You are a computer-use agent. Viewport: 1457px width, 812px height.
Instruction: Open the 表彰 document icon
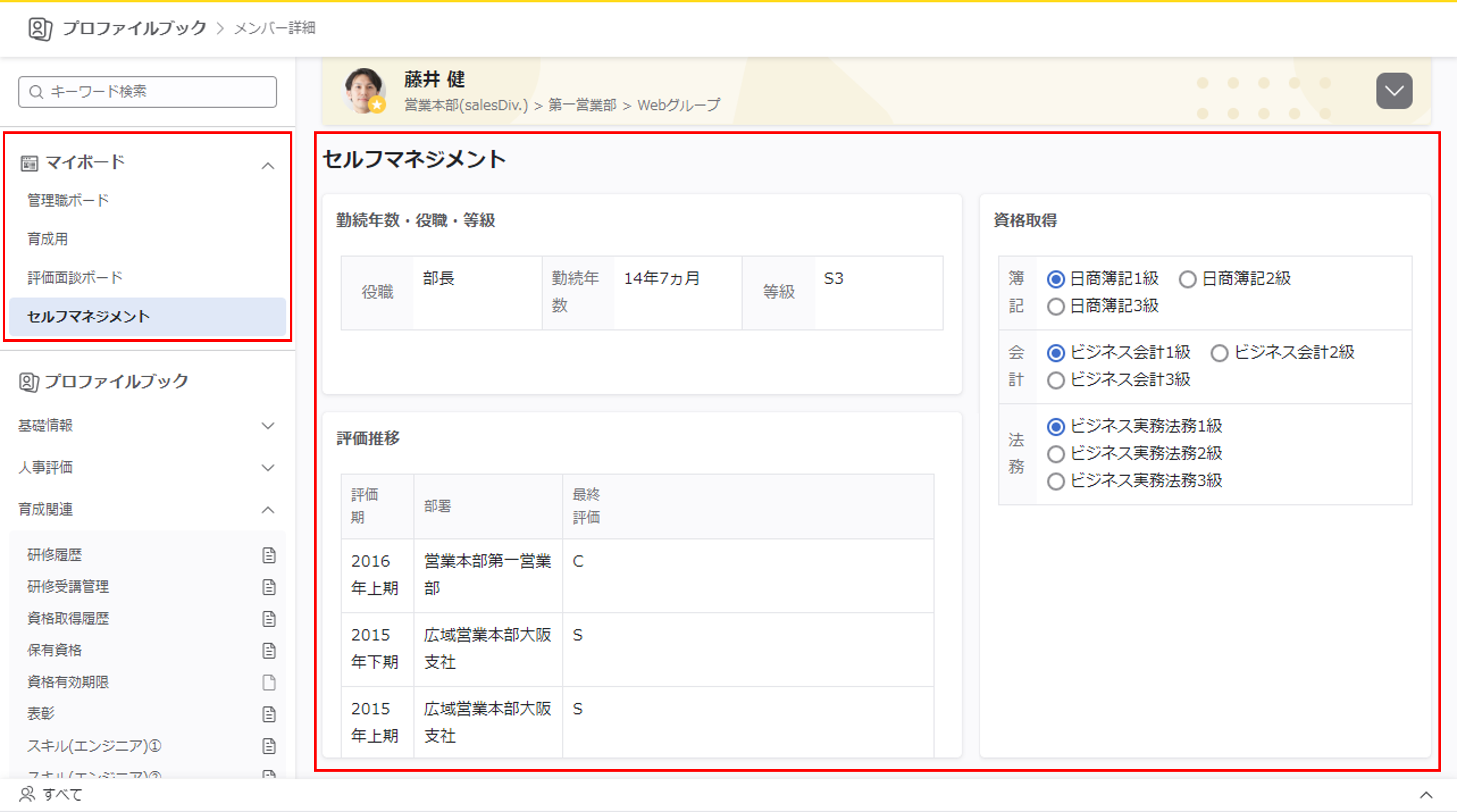pos(270,713)
